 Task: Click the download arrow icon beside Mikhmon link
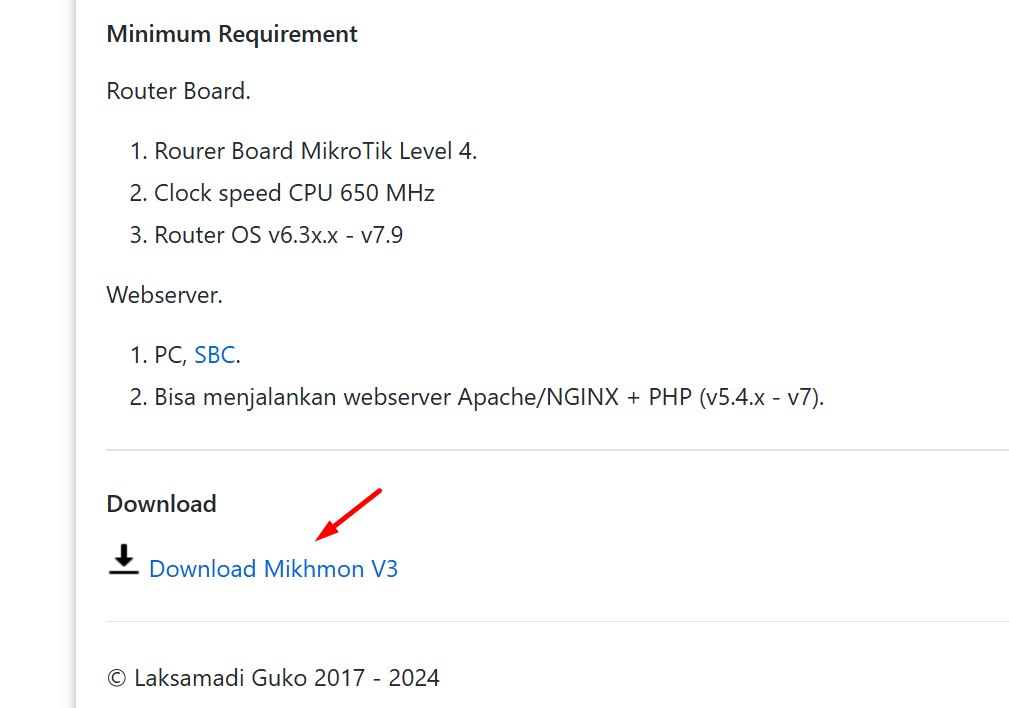coord(124,559)
